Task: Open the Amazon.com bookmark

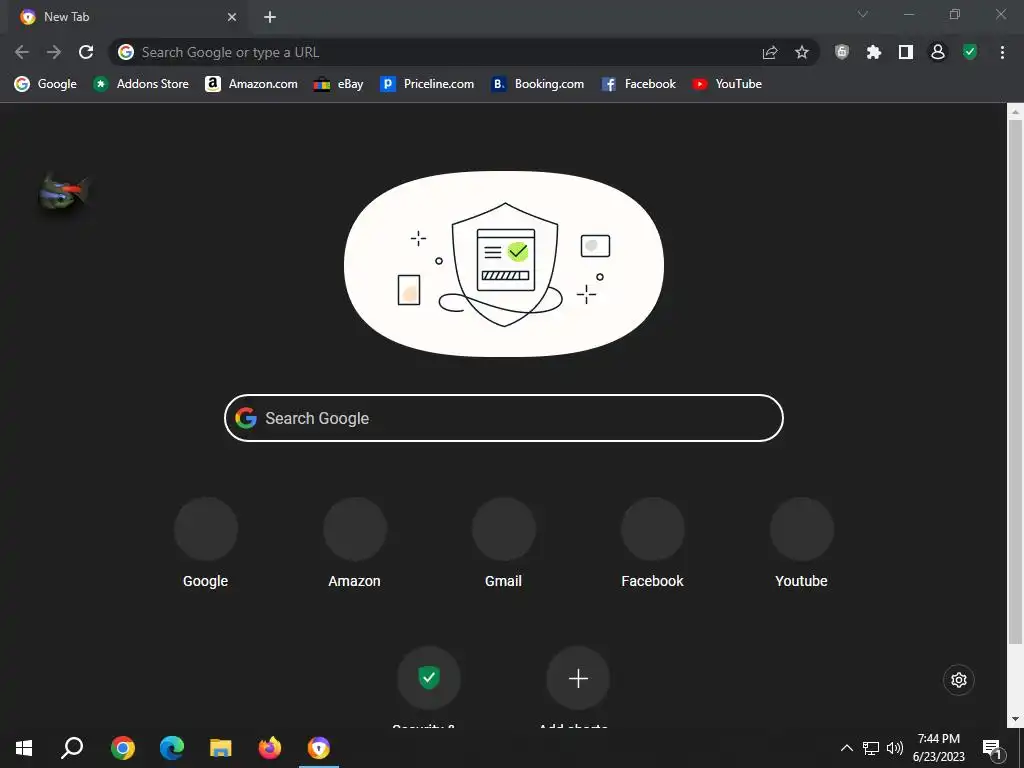Action: (251, 84)
